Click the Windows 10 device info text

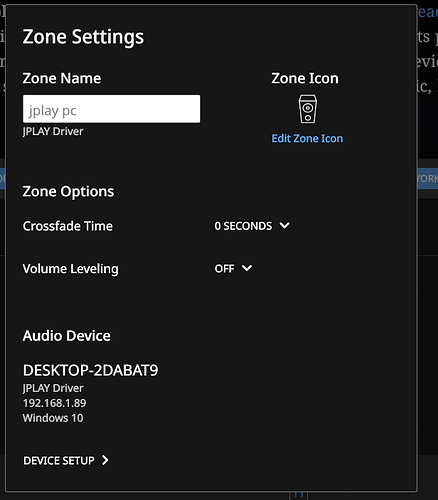click(53, 418)
